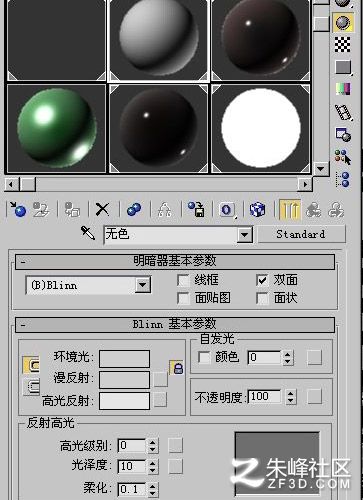Click the Reset Map/Material X icon
Viewport: 363px width, 500px height.
102,209
